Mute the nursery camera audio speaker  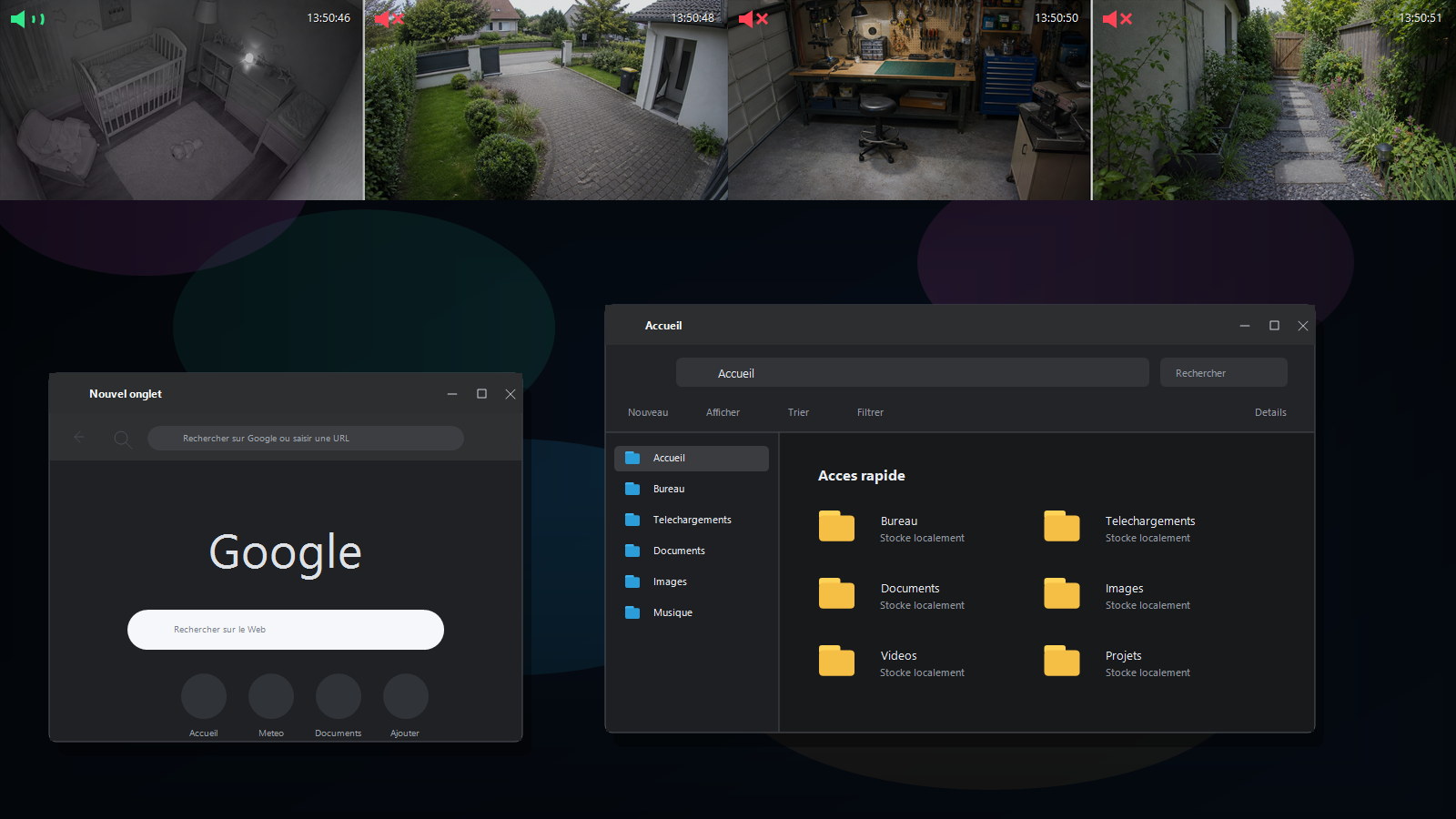coord(26,19)
